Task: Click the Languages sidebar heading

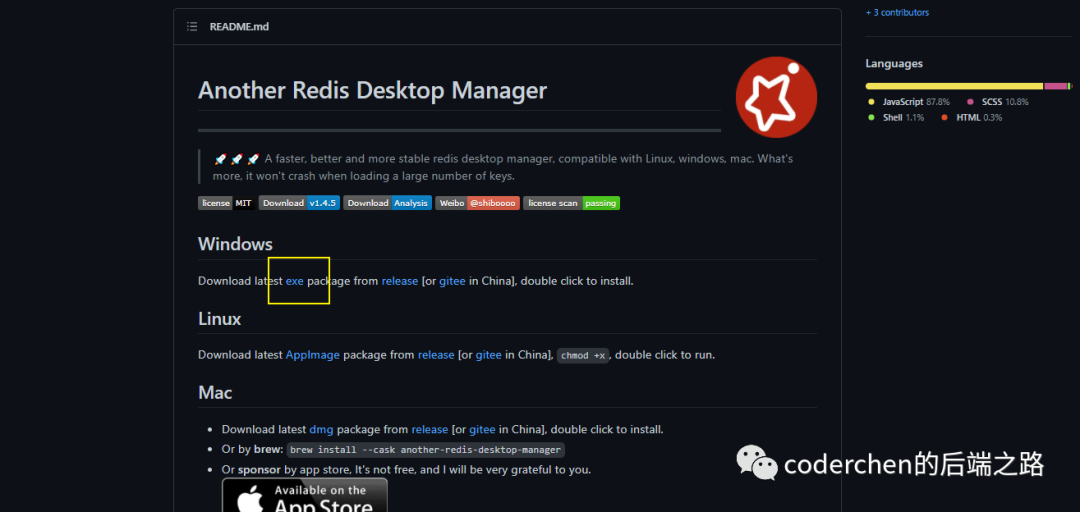Action: (894, 63)
